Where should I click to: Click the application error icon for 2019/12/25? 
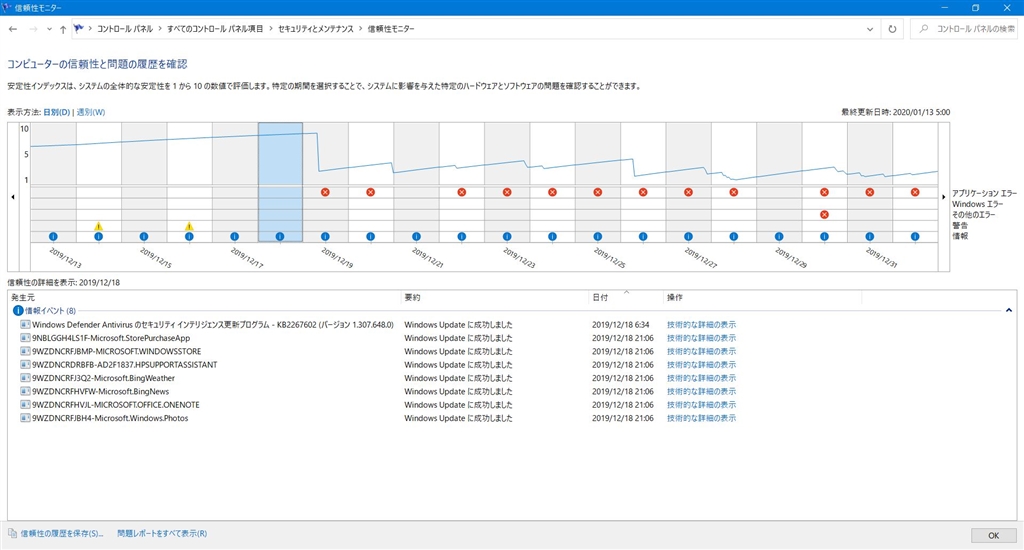coord(598,192)
